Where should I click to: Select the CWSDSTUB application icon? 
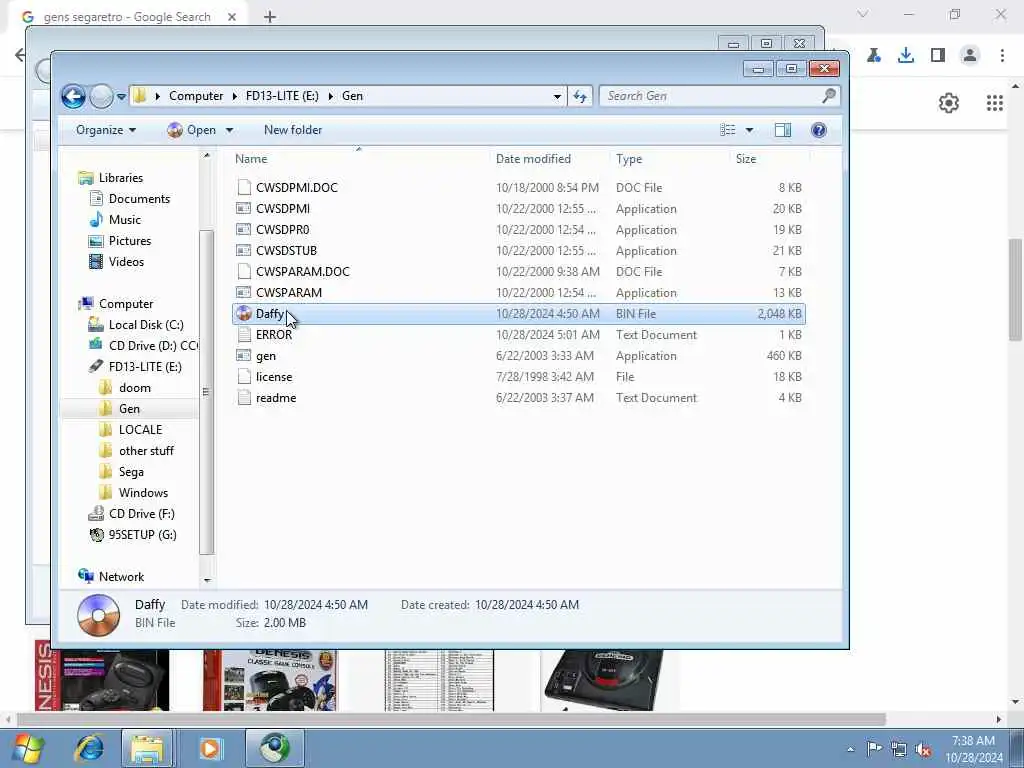click(244, 250)
